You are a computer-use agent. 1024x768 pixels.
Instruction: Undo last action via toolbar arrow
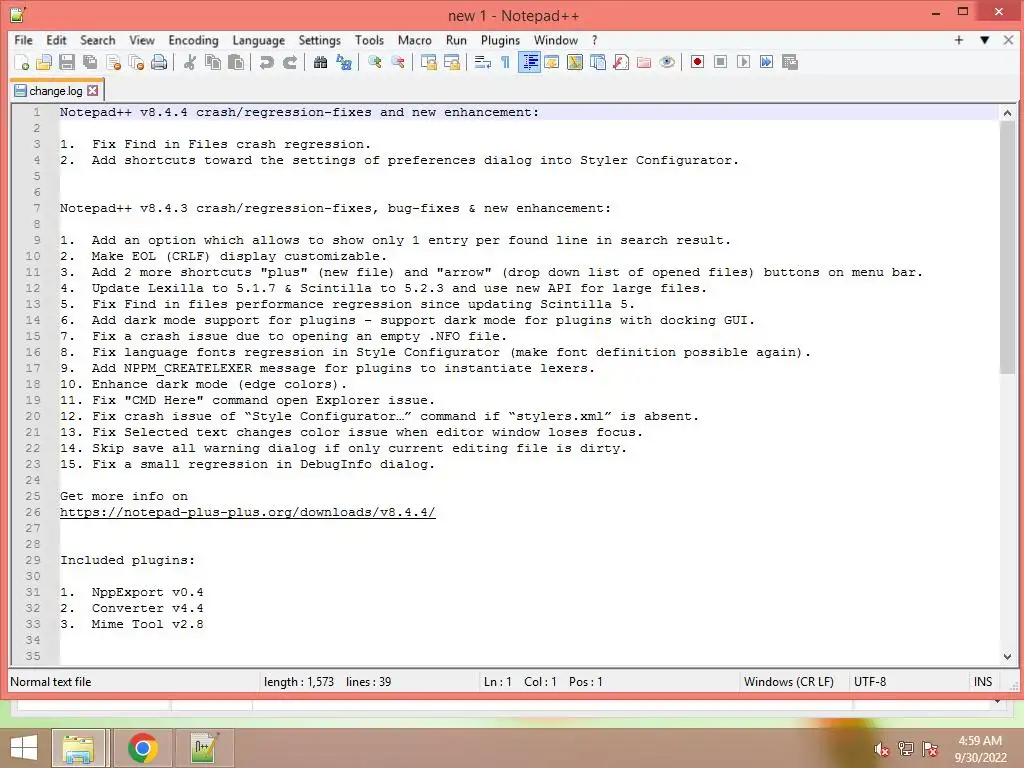pos(266,62)
